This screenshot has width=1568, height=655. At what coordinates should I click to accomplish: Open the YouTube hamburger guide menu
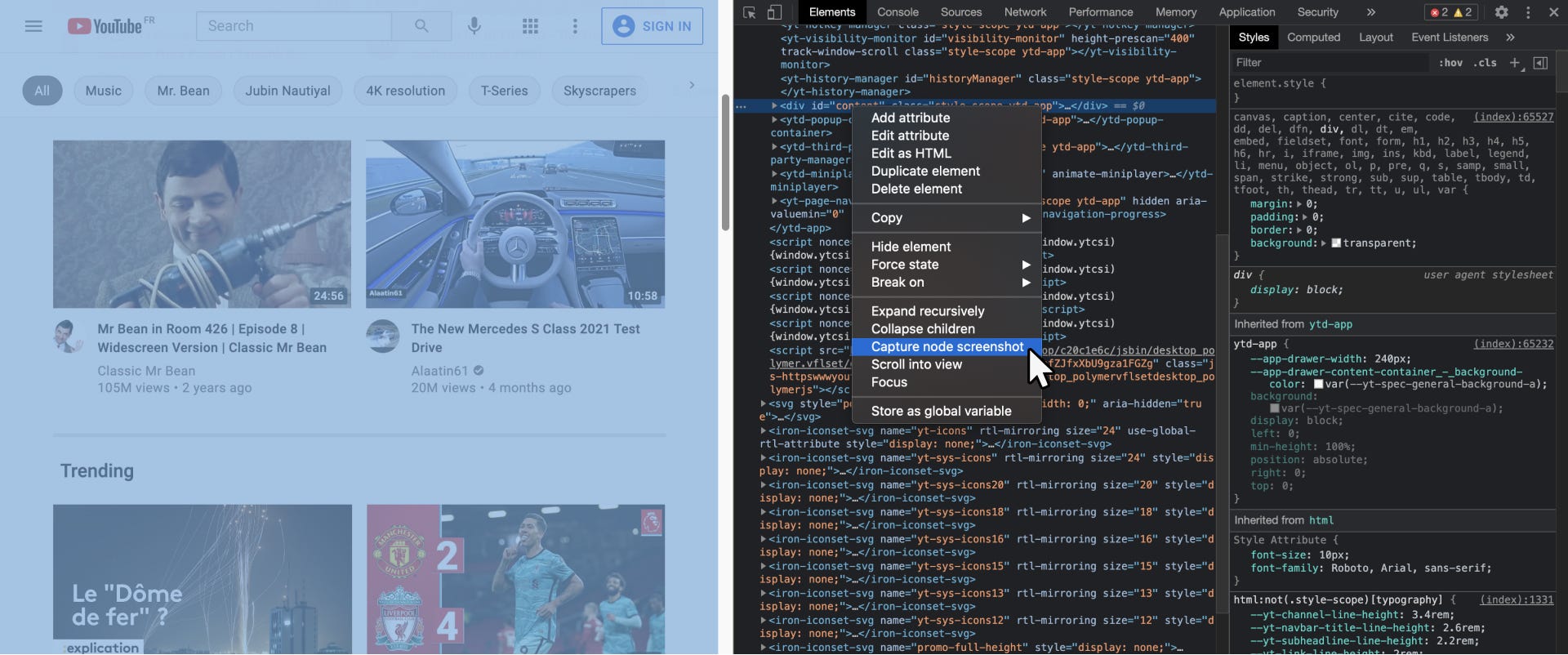tap(33, 26)
